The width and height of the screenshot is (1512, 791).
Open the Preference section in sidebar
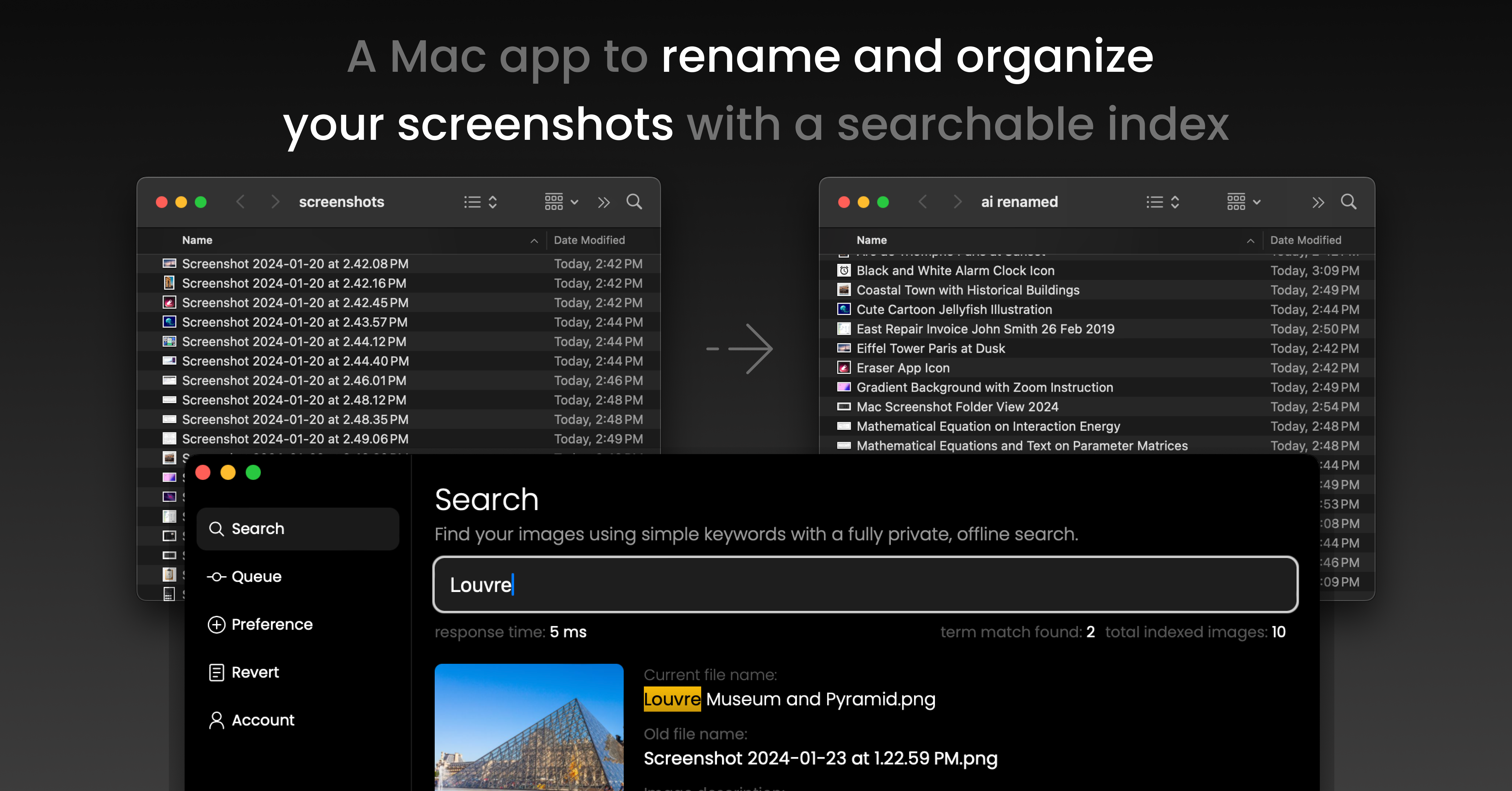pos(271,624)
